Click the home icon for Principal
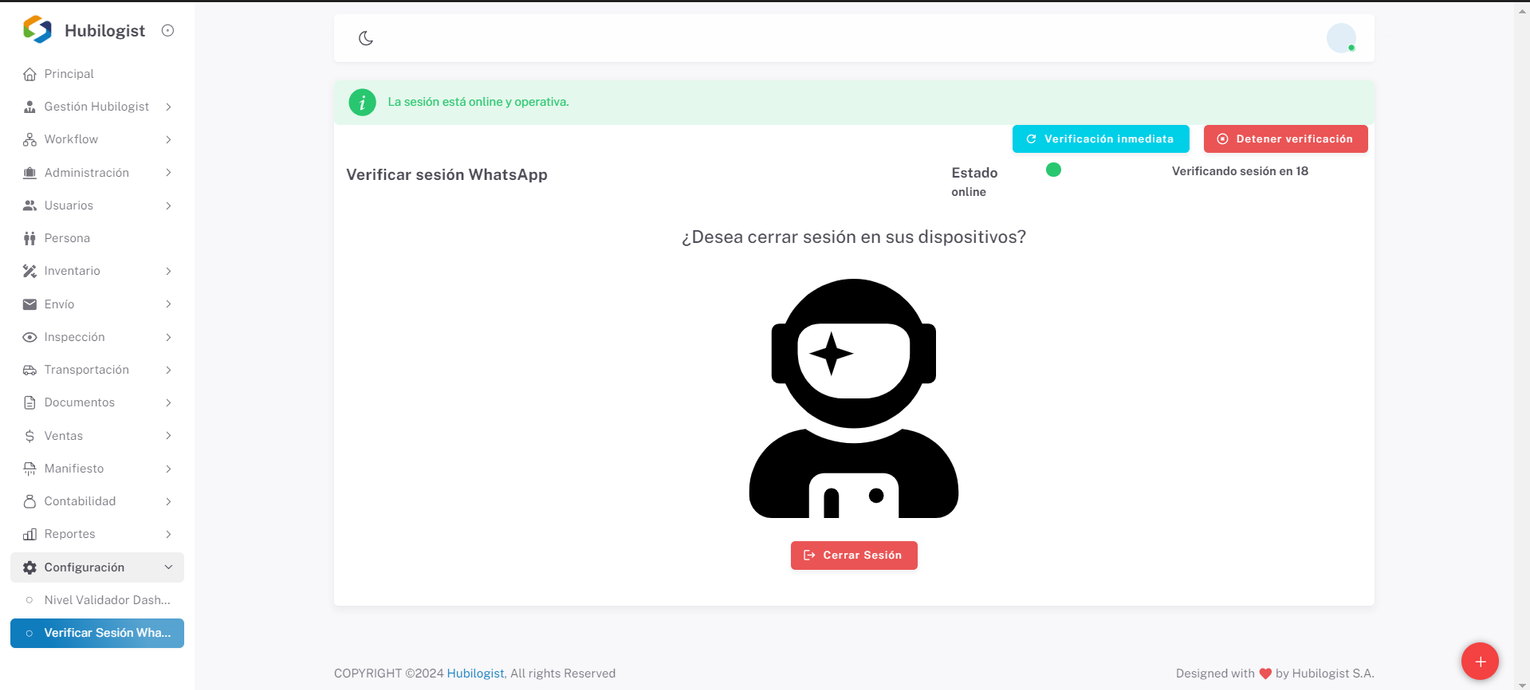Viewport: 1530px width, 690px height. (29, 74)
